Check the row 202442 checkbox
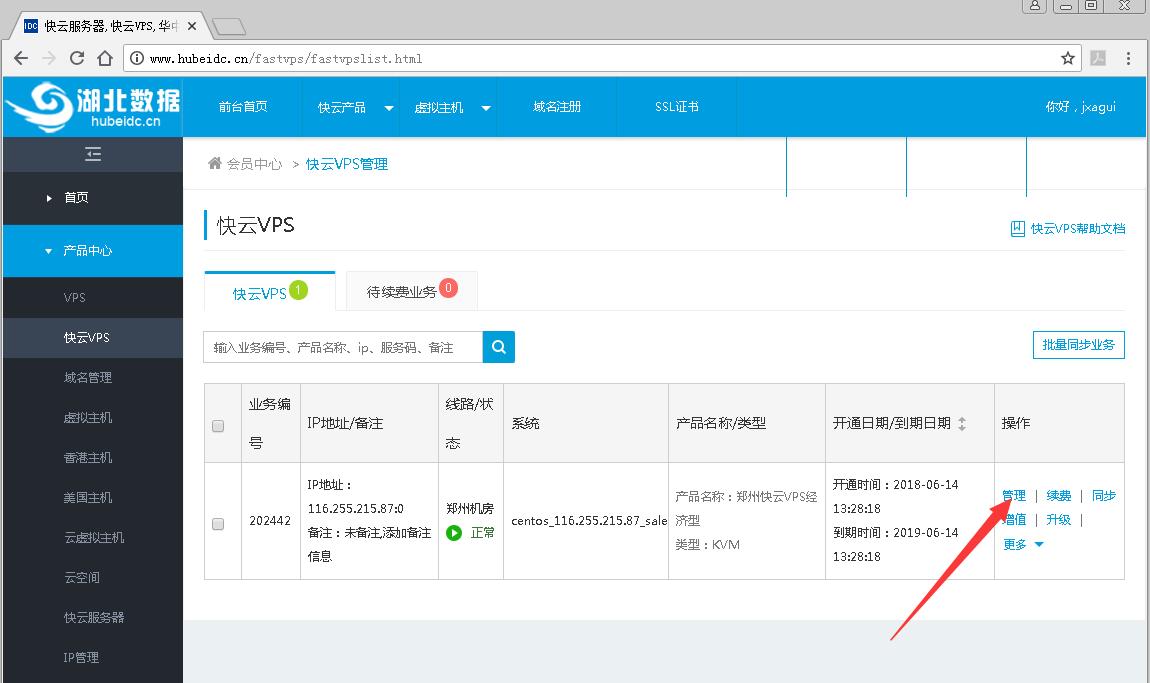The image size is (1150, 683). 218,524
